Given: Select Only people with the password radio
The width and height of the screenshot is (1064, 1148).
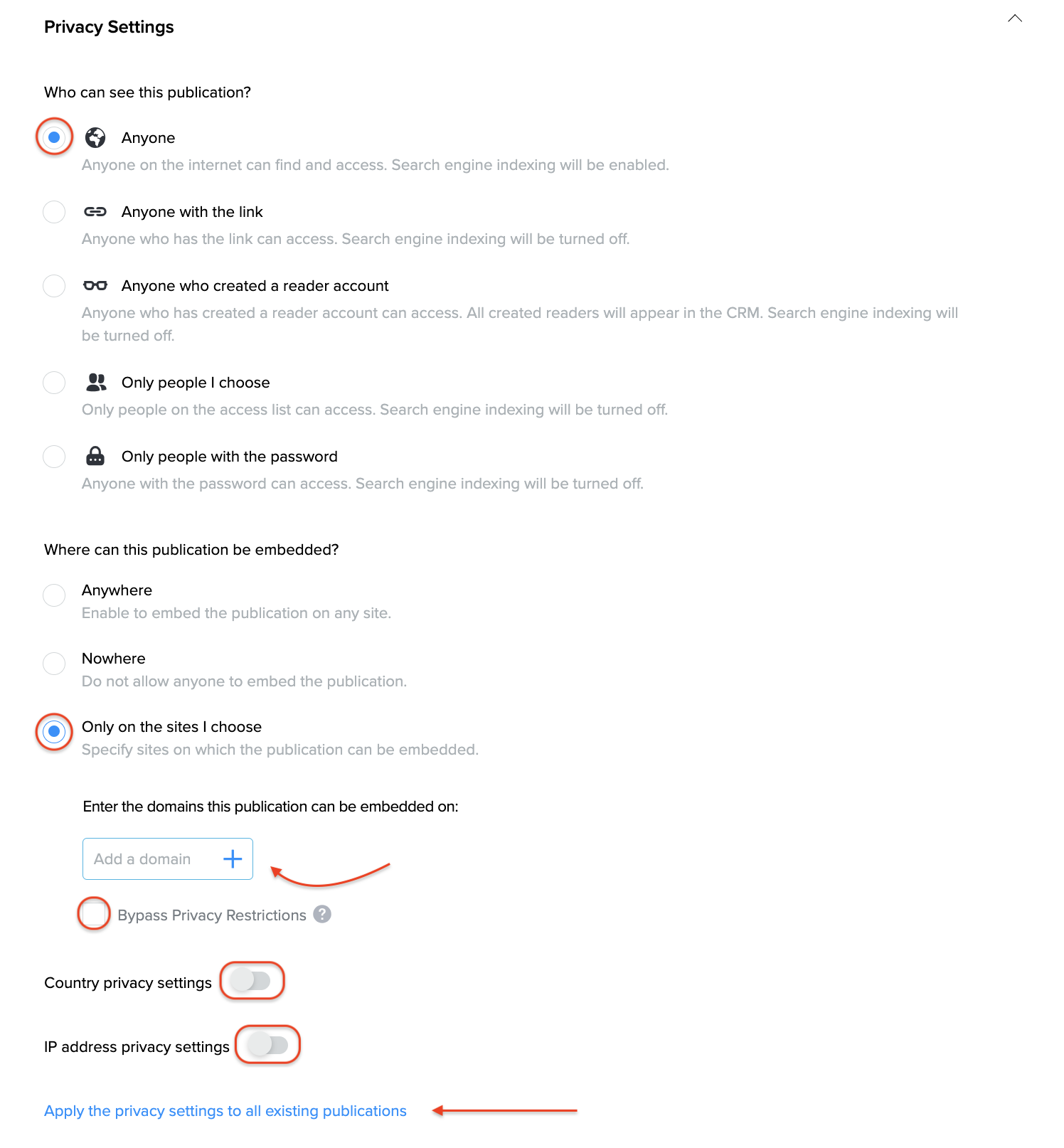Looking at the screenshot, I should (54, 457).
